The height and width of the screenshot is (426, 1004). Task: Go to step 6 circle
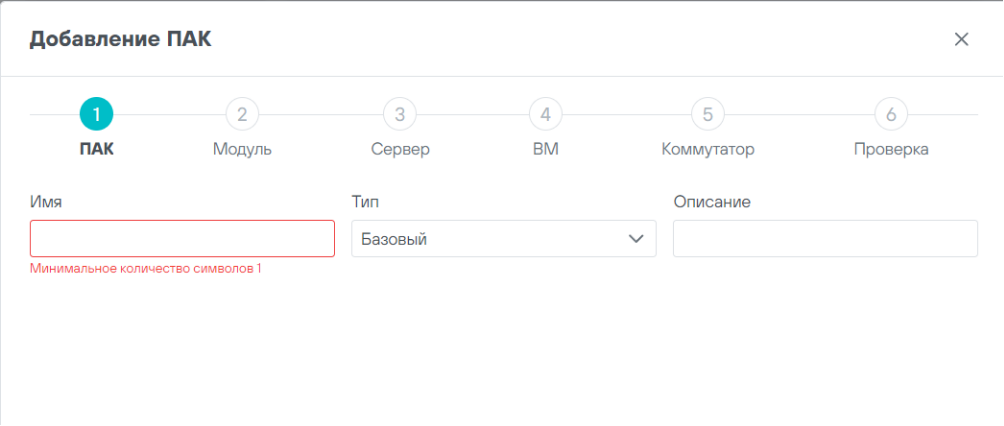[890, 114]
